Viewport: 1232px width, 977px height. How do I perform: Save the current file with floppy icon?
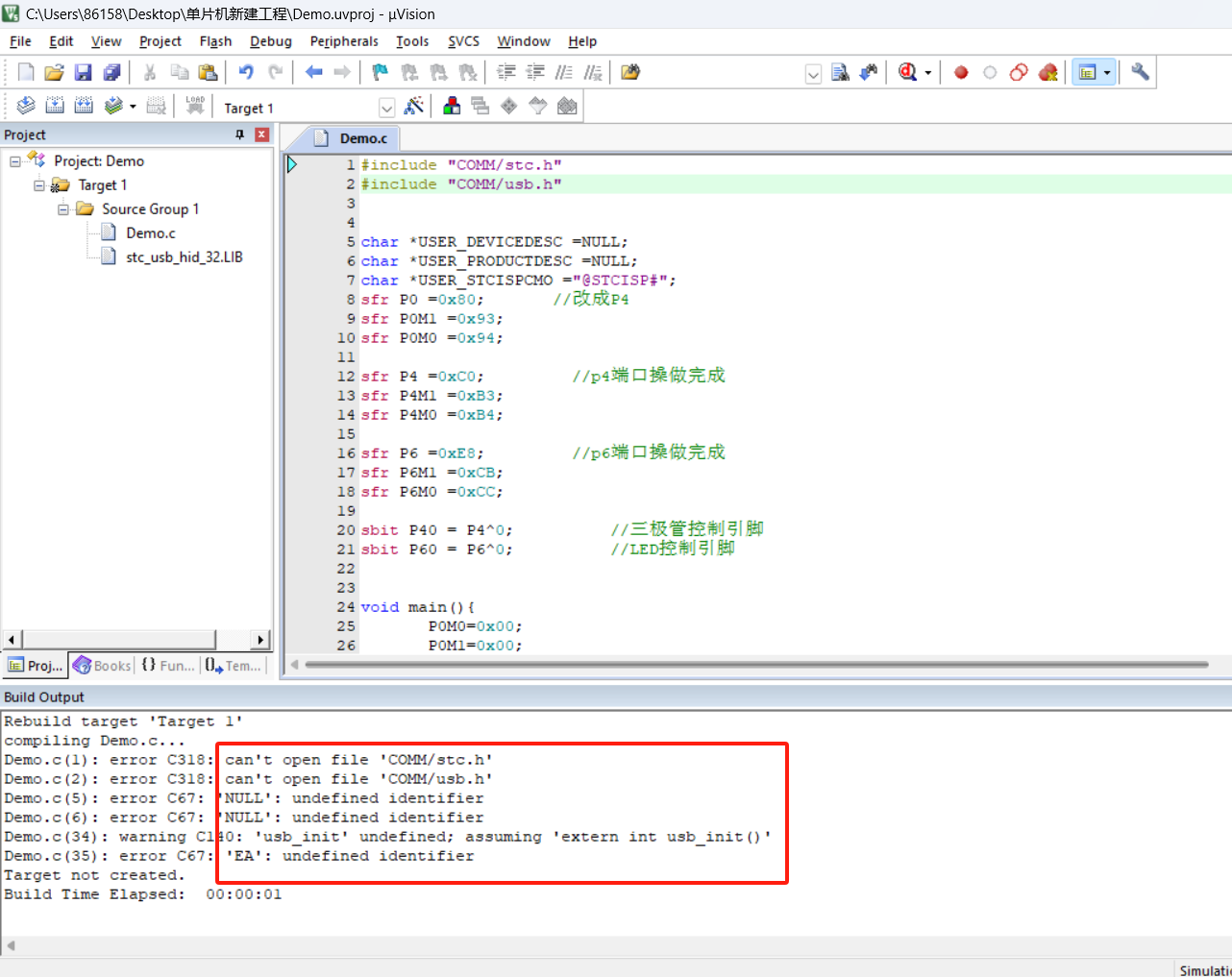(83, 72)
